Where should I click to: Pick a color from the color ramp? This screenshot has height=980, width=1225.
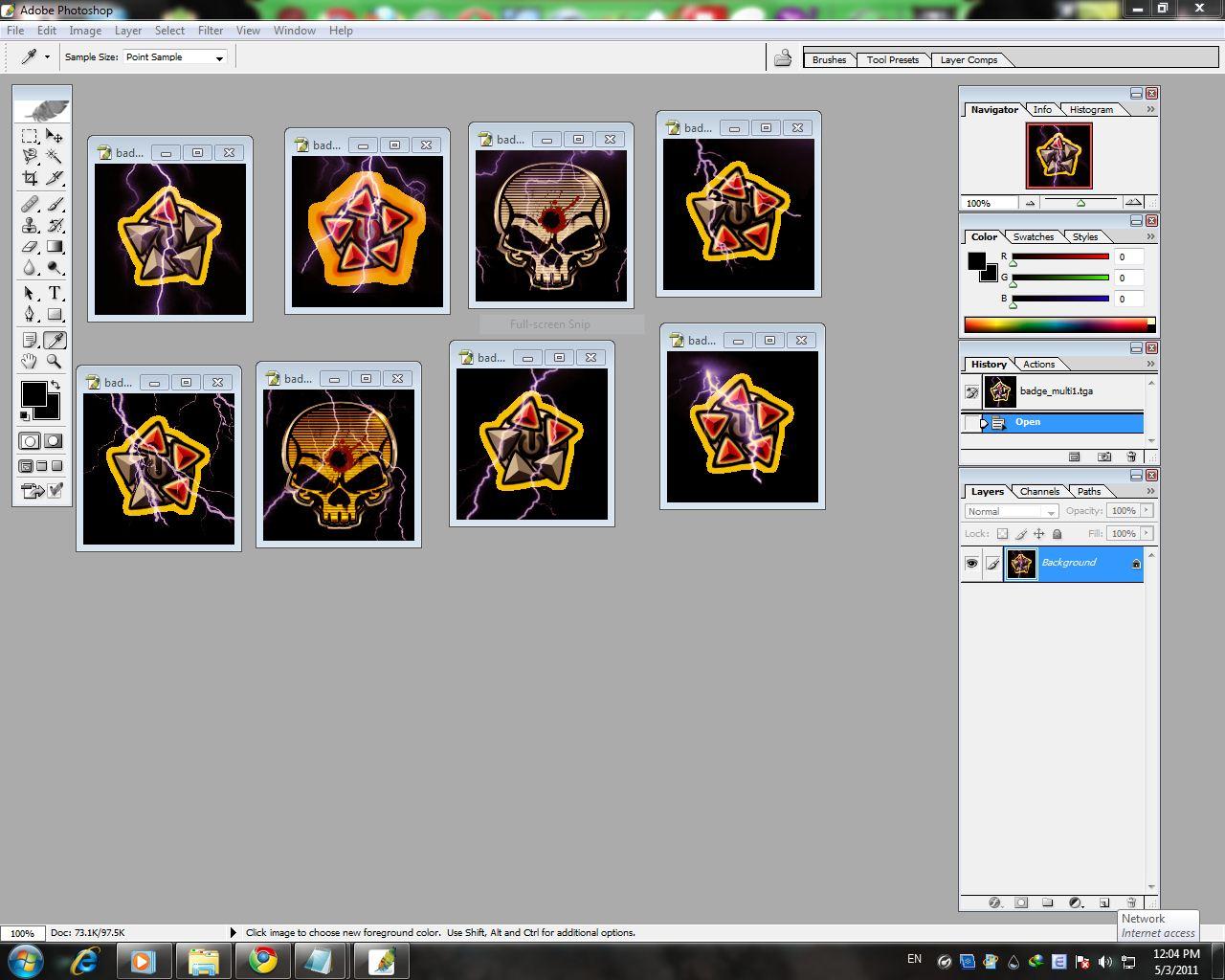(1059, 324)
